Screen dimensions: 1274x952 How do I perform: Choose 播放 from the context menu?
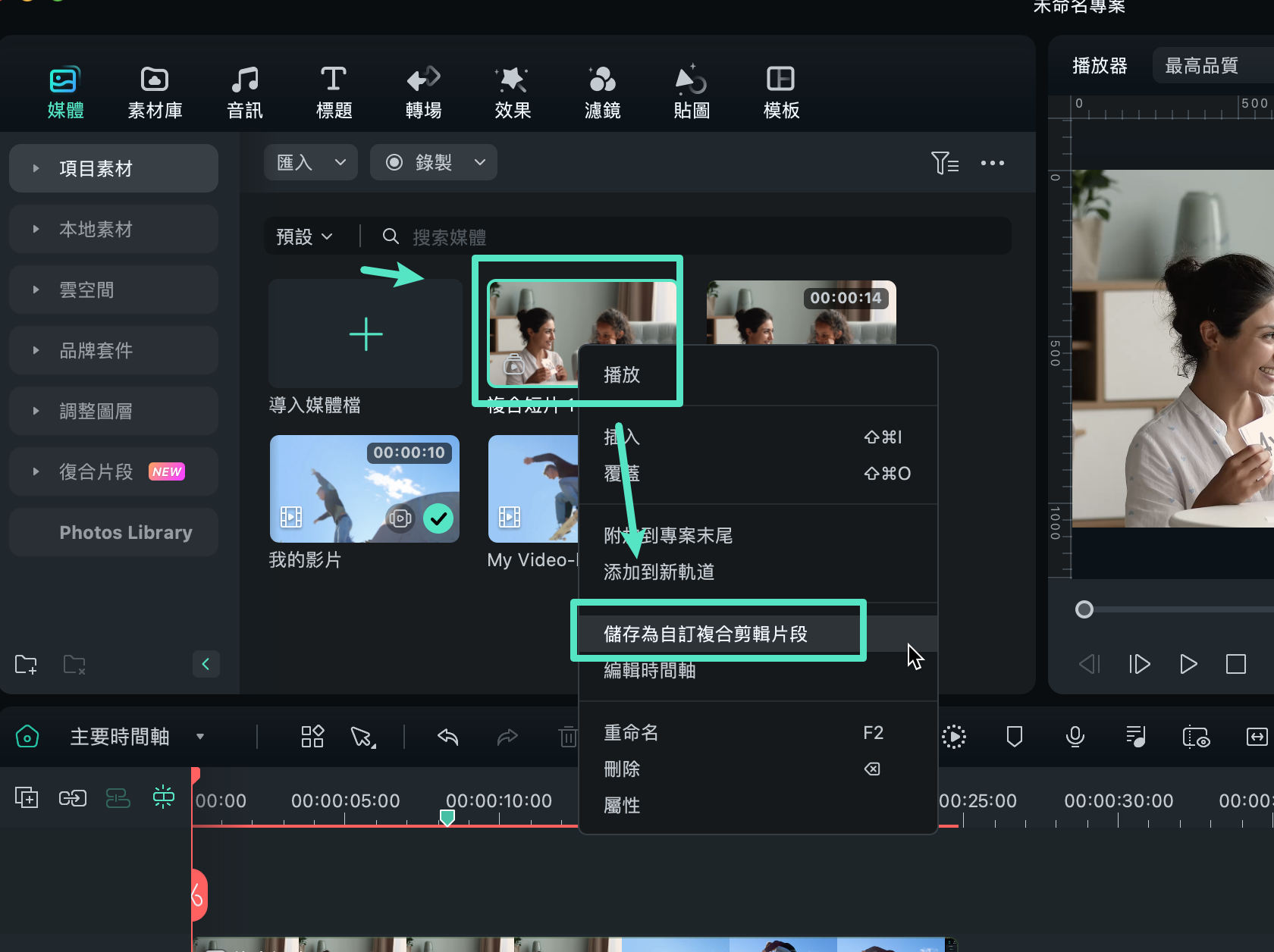click(x=758, y=374)
